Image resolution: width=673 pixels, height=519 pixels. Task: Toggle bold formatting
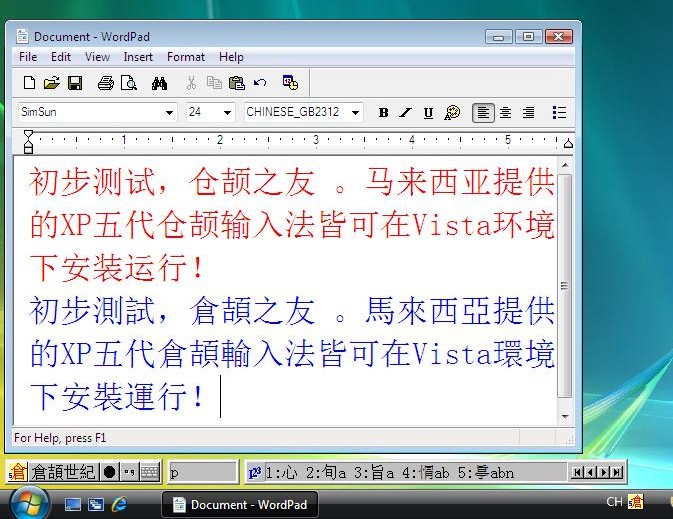pyautogui.click(x=383, y=113)
